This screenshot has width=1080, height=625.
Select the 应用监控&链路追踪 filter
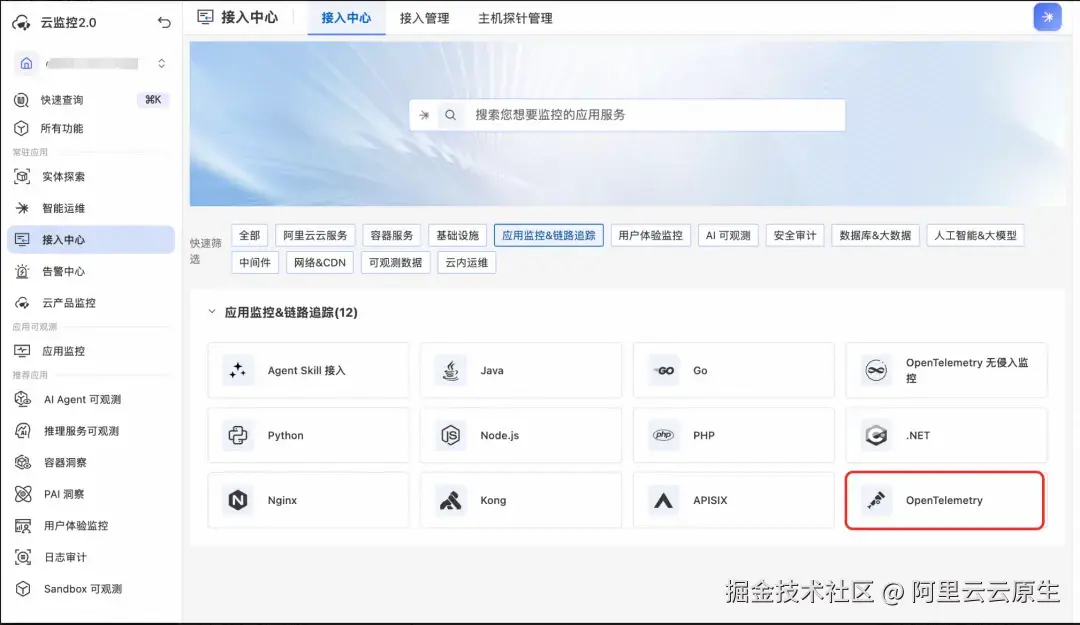click(x=548, y=236)
